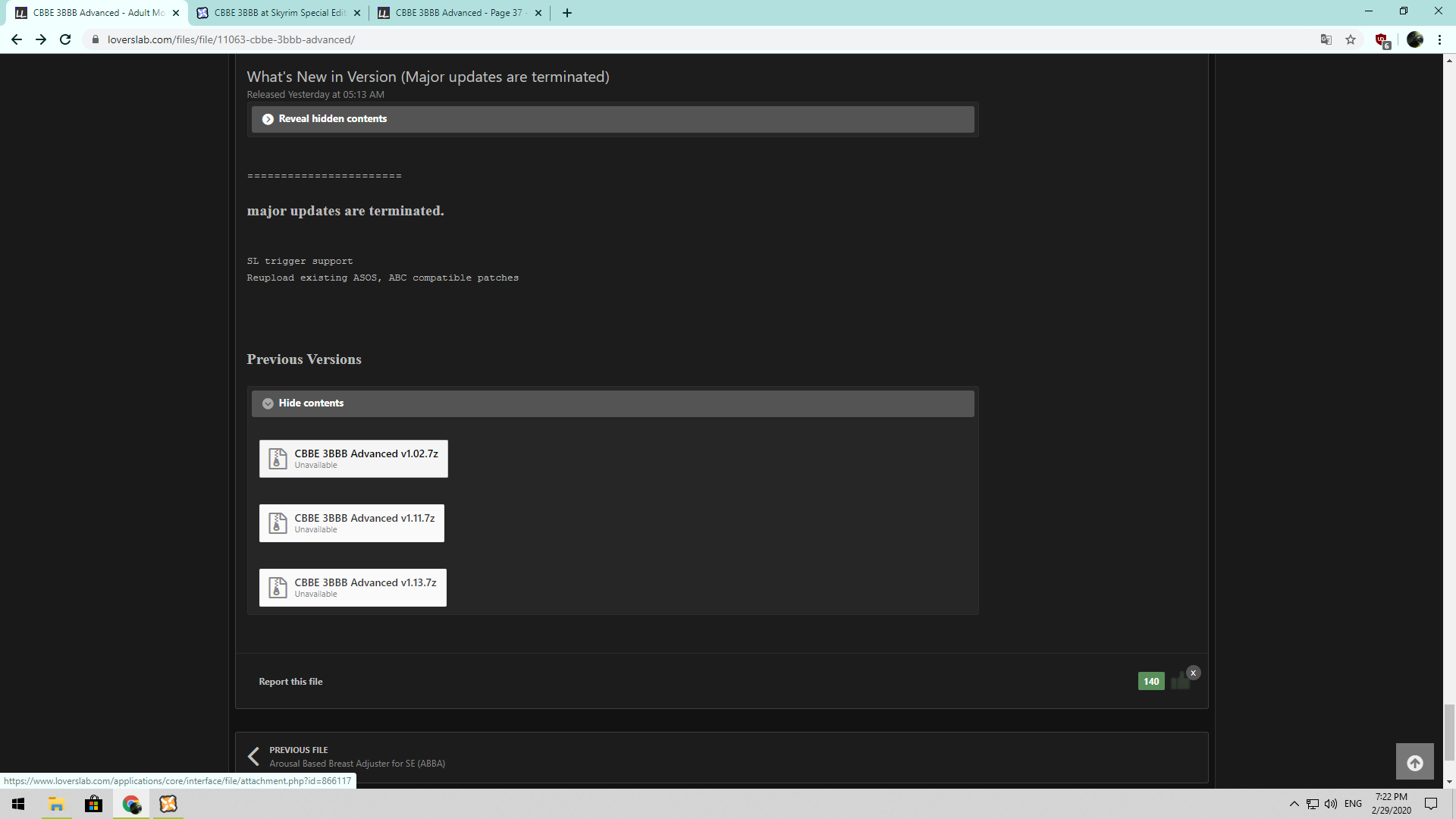Open the volume control tray icon
The height and width of the screenshot is (819, 1456).
(x=1331, y=804)
